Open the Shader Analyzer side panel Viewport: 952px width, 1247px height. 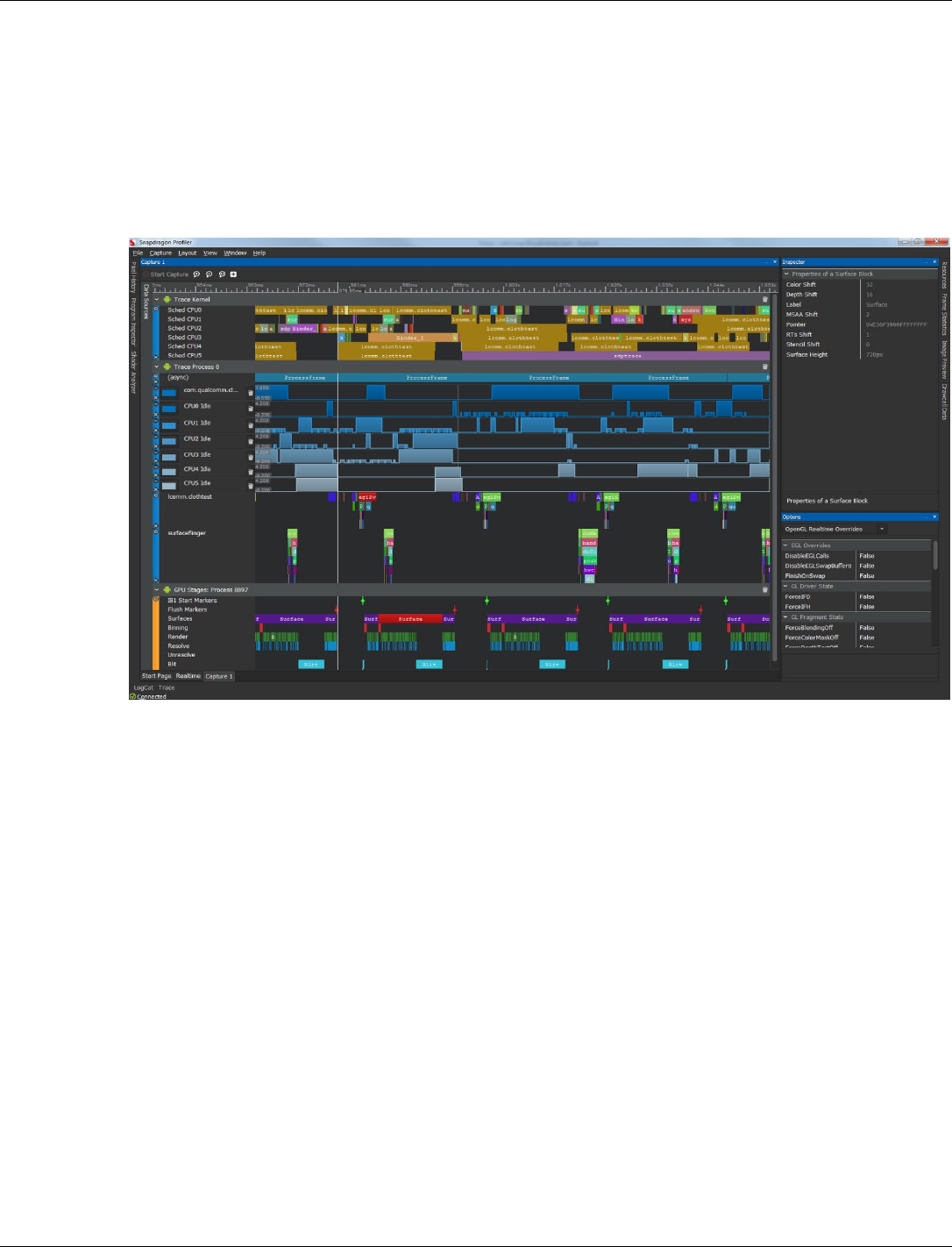pyautogui.click(x=134, y=372)
